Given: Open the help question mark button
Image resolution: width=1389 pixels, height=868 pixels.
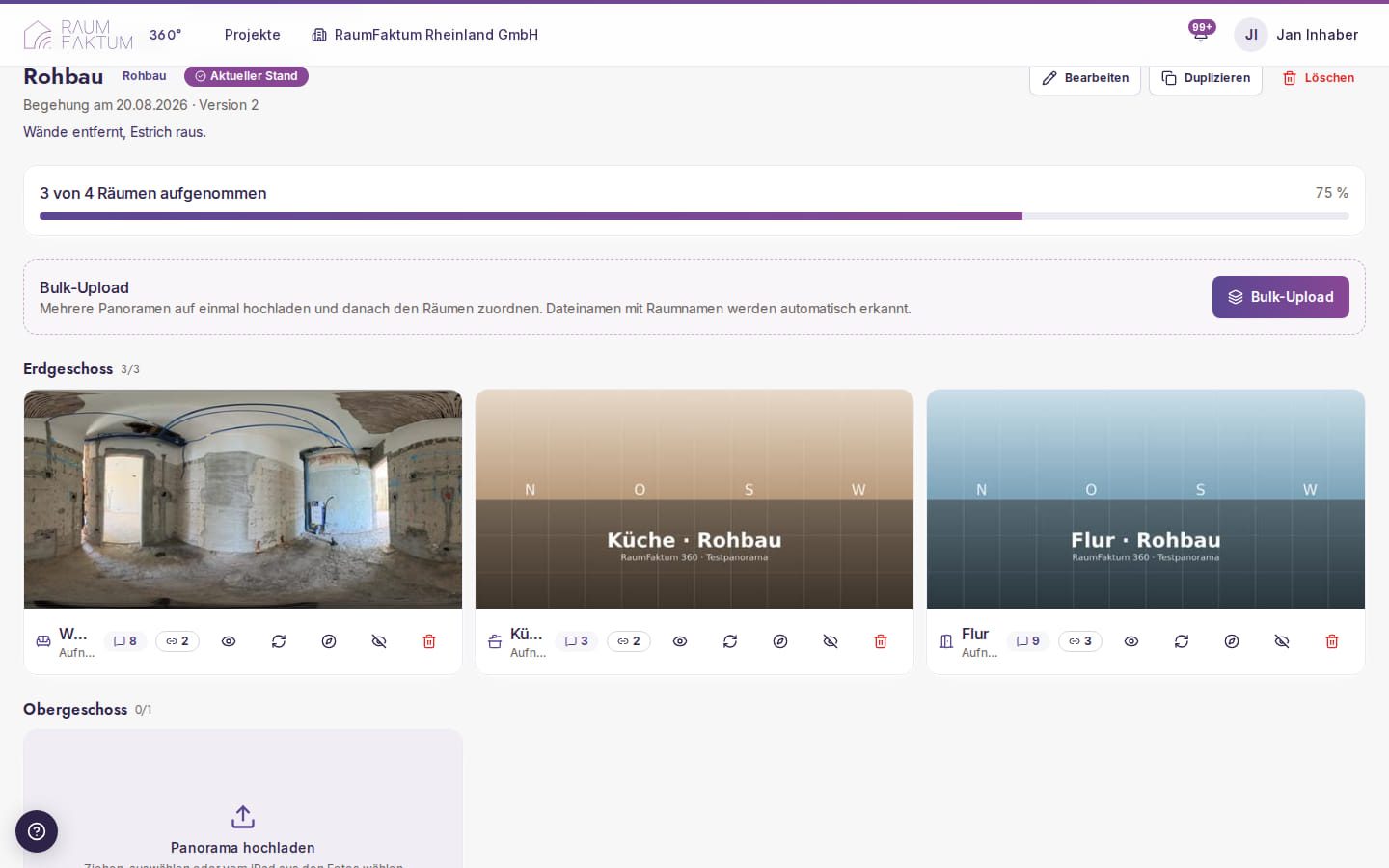Looking at the screenshot, I should pos(37,831).
